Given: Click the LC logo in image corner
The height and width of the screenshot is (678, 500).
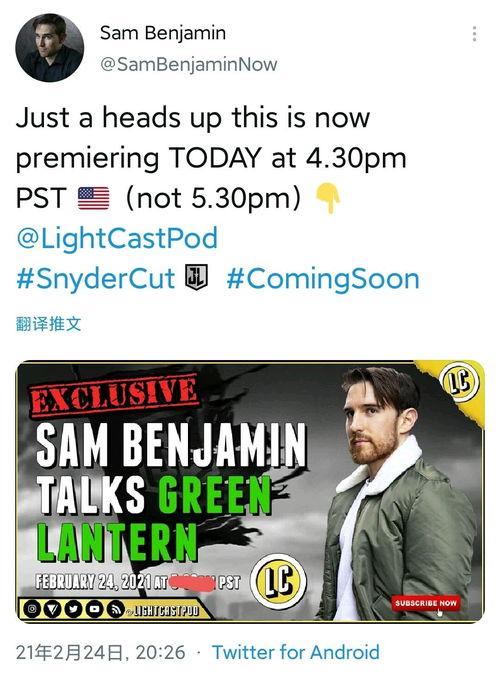Looking at the screenshot, I should [x=460, y=381].
